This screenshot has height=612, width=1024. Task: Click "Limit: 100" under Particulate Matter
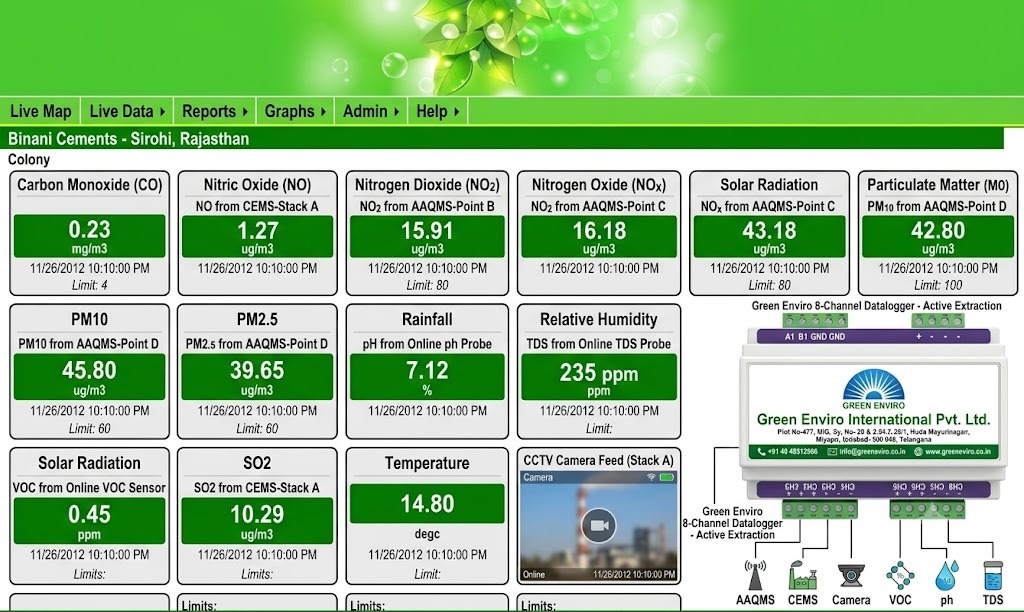pos(938,285)
